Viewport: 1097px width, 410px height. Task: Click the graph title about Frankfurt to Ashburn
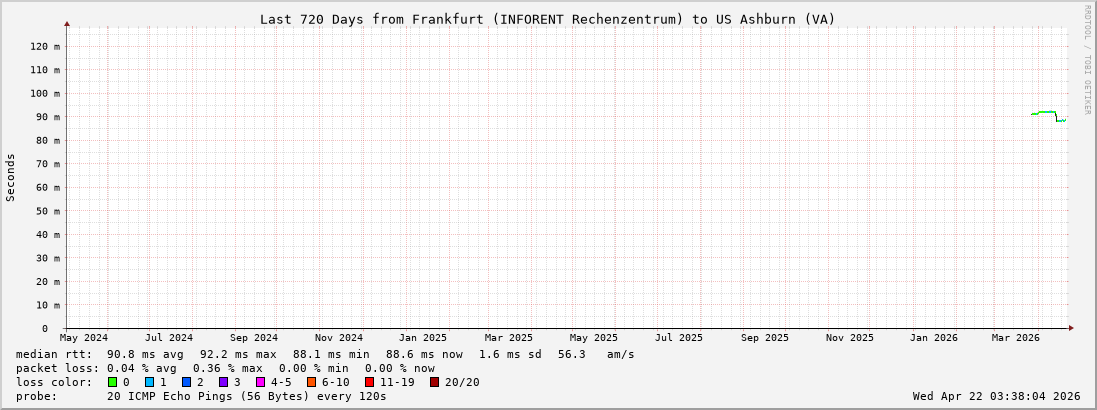click(x=547, y=19)
